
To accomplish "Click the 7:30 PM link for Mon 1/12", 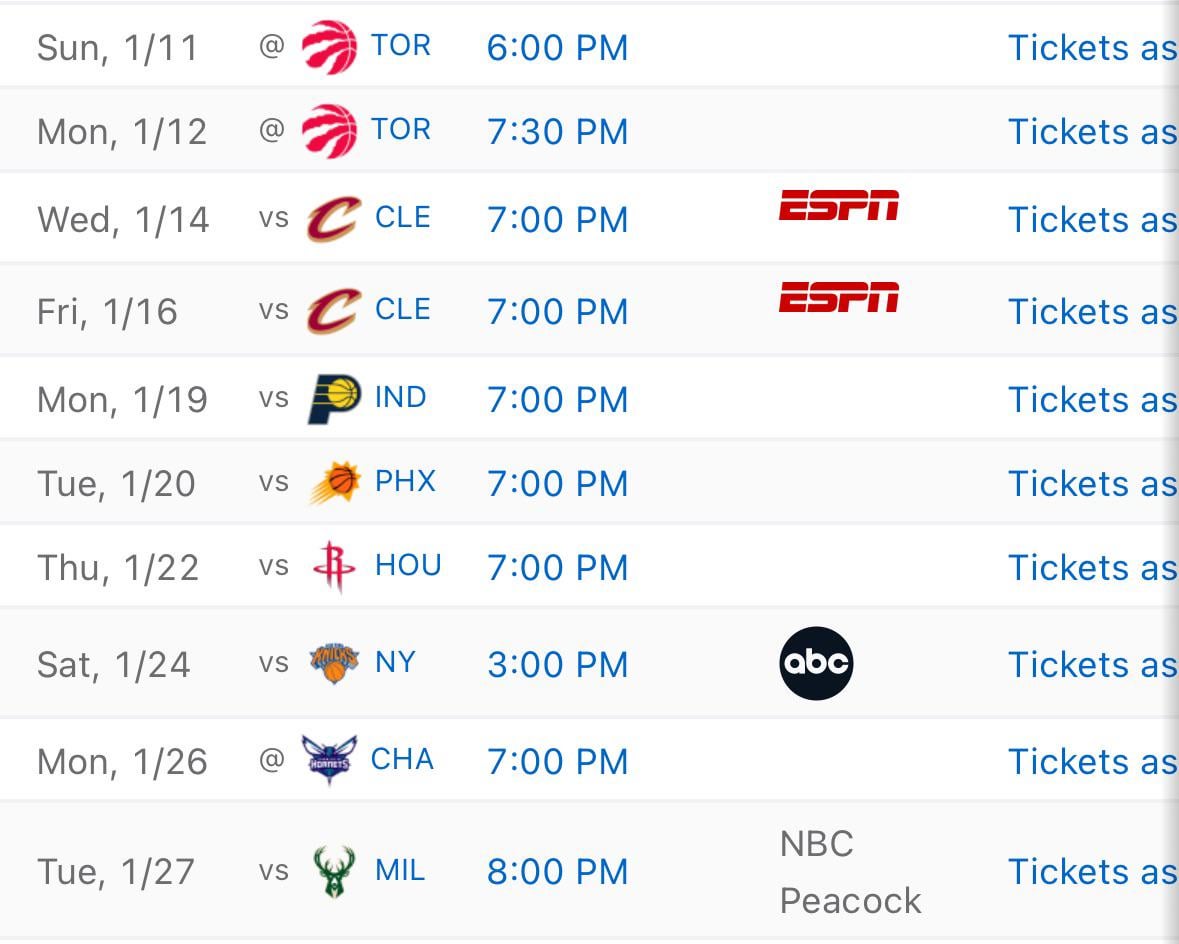I will pos(557,130).
